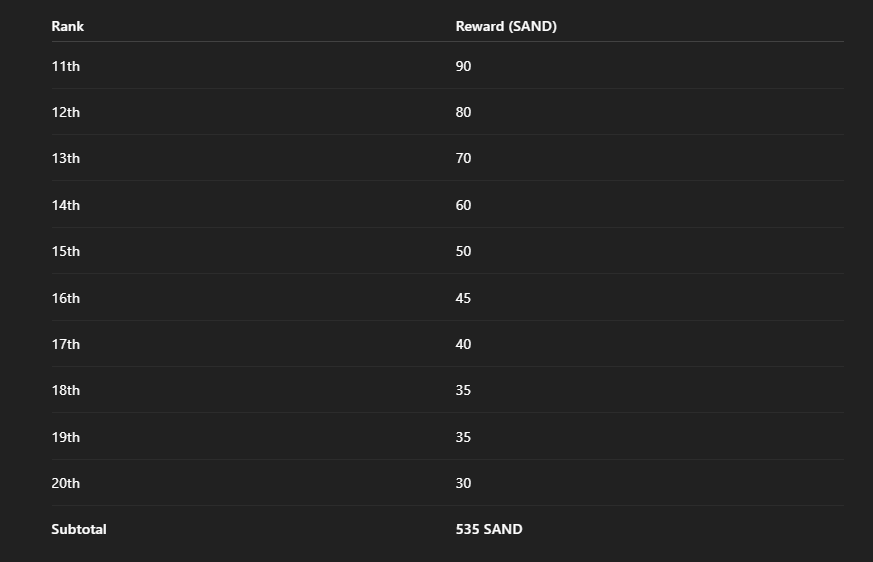Click the reward value 90
This screenshot has height=562, width=873.
point(463,66)
